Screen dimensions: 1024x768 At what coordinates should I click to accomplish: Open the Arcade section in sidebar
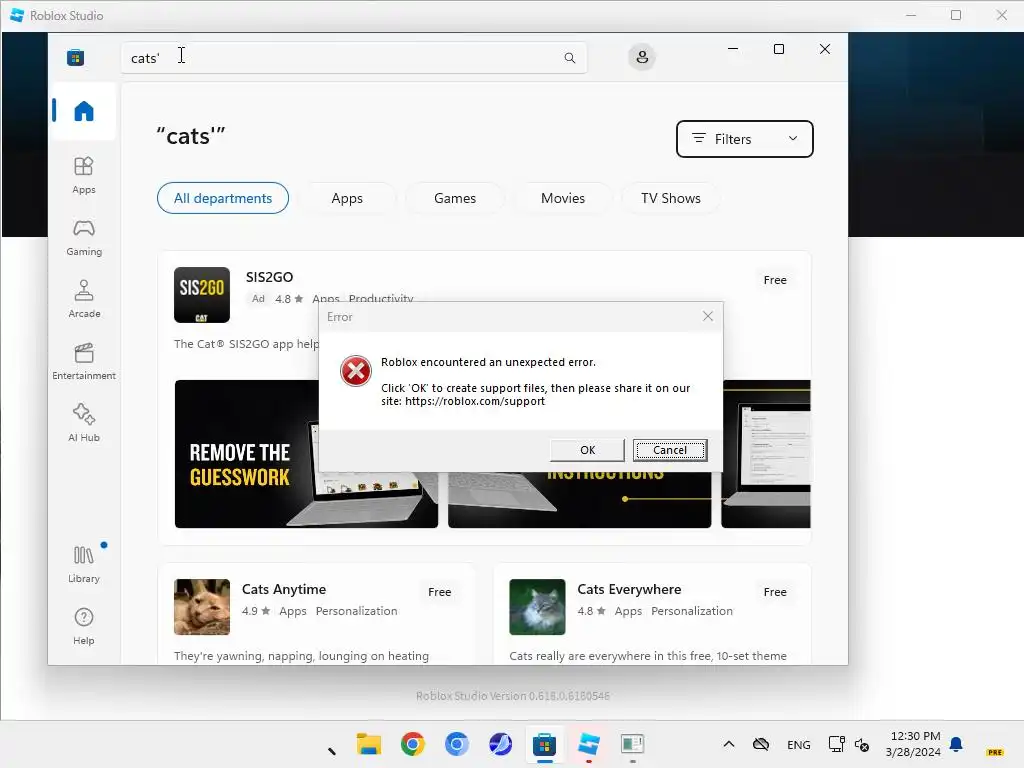click(x=84, y=299)
